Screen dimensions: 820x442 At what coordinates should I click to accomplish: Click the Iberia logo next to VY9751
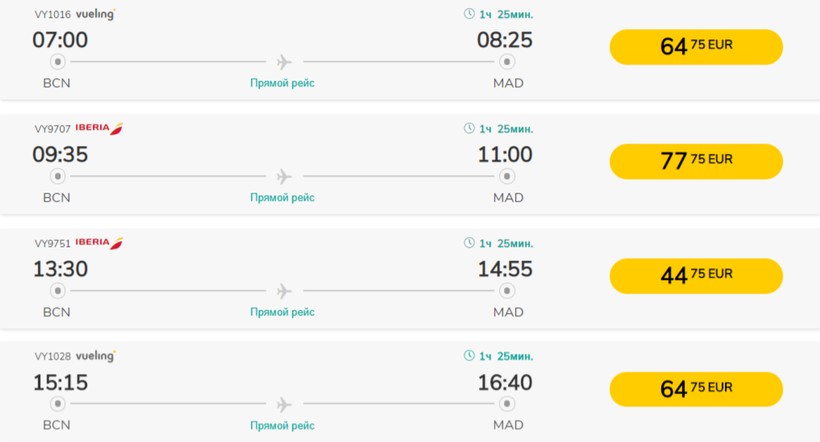click(x=99, y=243)
